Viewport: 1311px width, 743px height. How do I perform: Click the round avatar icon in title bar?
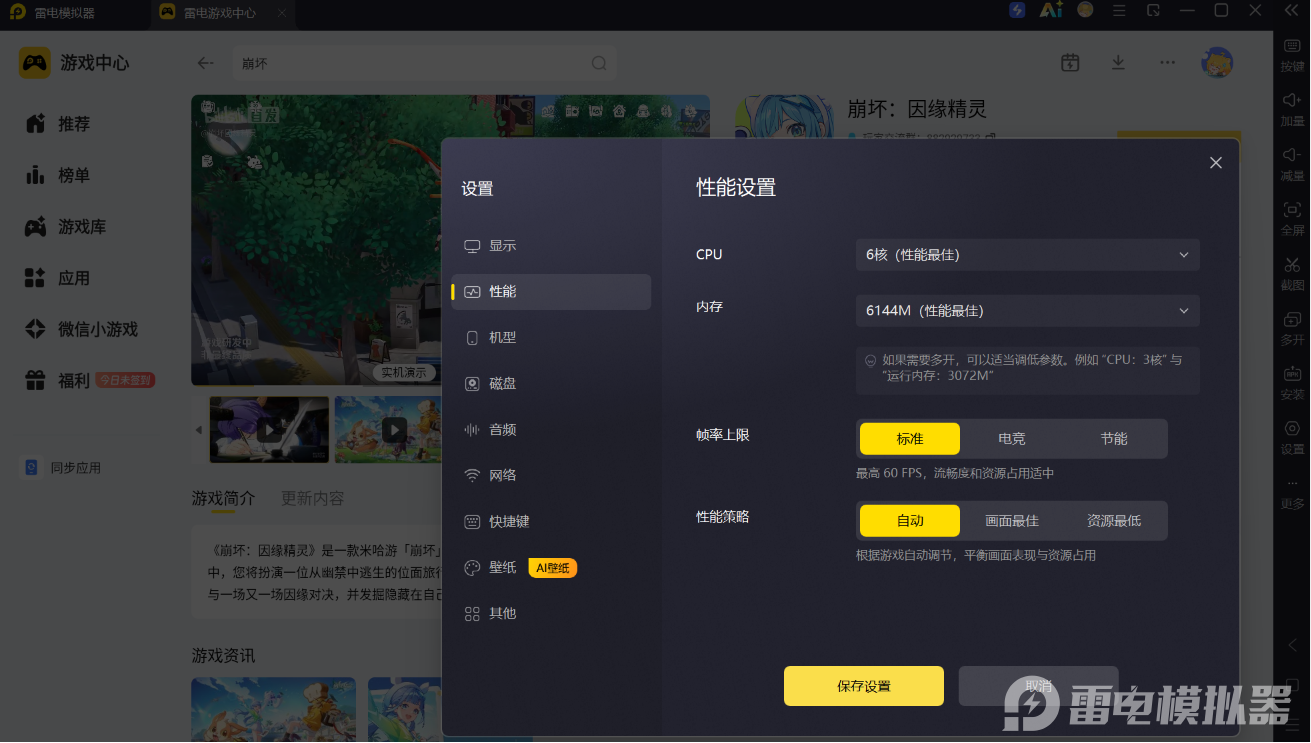[x=1085, y=10]
